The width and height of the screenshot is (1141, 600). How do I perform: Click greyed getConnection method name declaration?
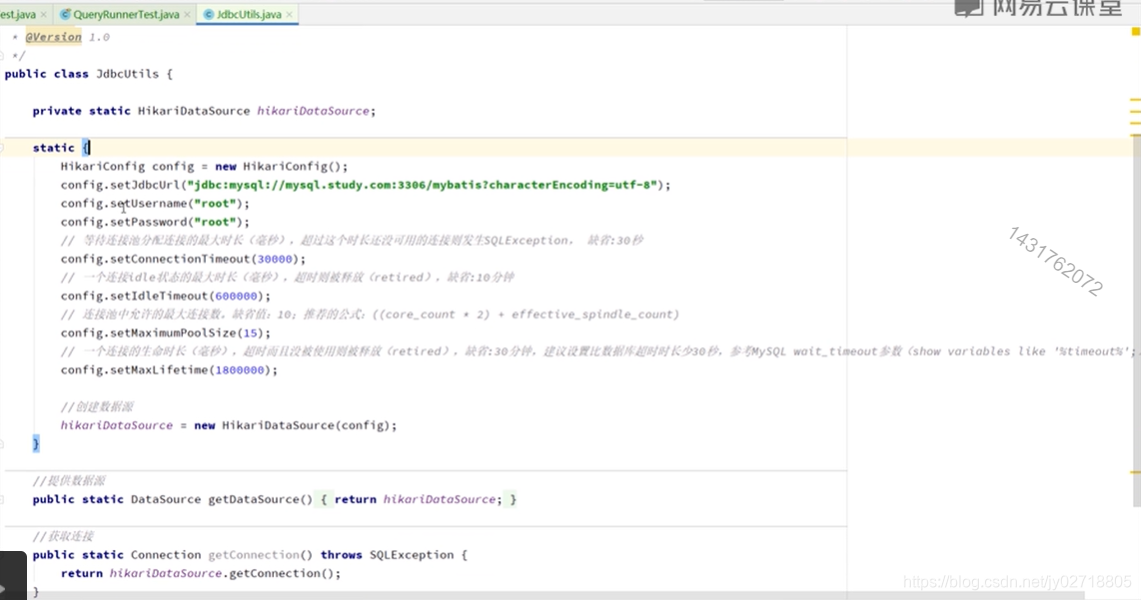click(253, 555)
